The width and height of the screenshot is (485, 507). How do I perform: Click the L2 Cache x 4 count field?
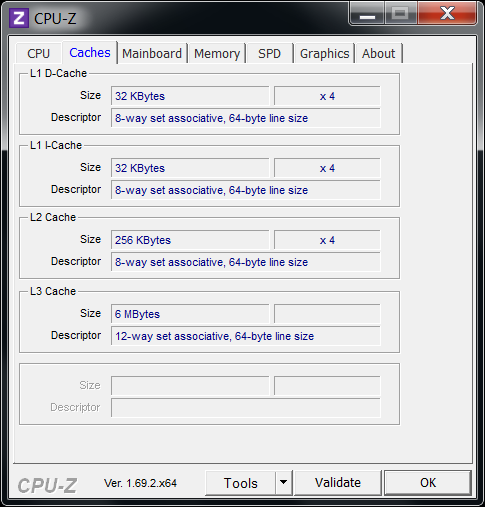(x=327, y=240)
